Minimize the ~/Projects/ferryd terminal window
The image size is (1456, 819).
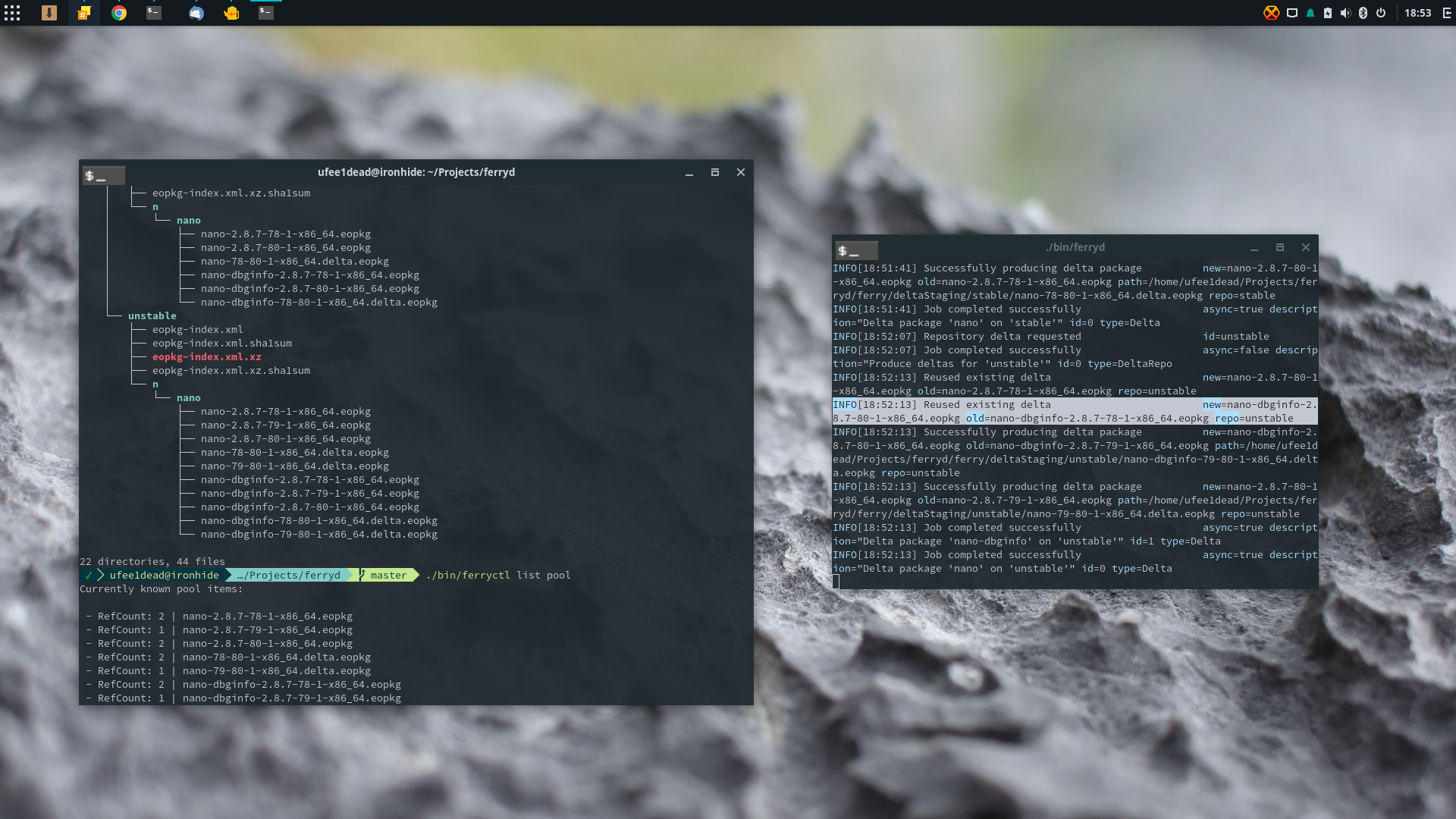coord(689,173)
